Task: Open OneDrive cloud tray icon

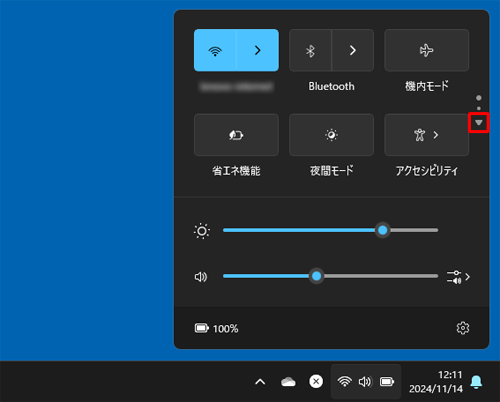Action: pyautogui.click(x=288, y=382)
